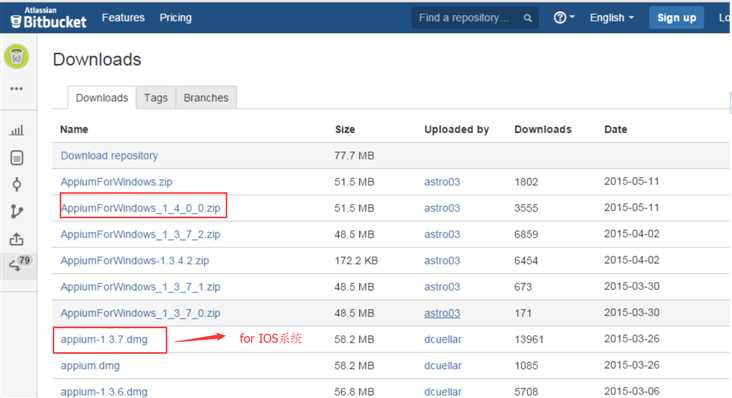Click the 6859 downloads count
This screenshot has height=398, width=732.
point(526,234)
